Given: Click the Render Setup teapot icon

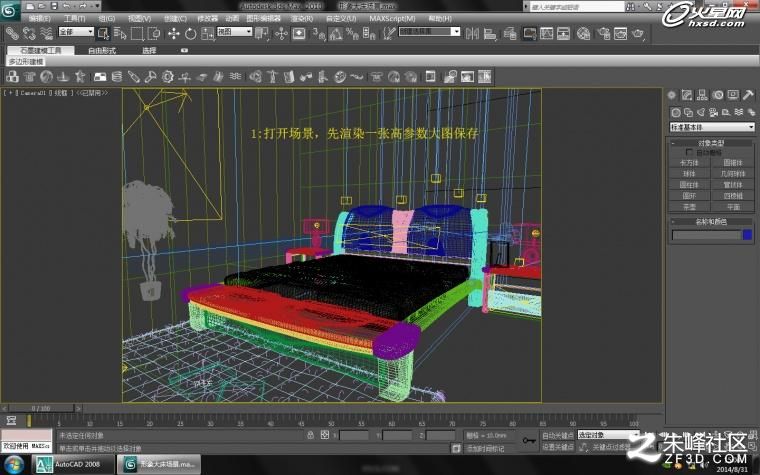Looking at the screenshot, I should click(x=603, y=33).
